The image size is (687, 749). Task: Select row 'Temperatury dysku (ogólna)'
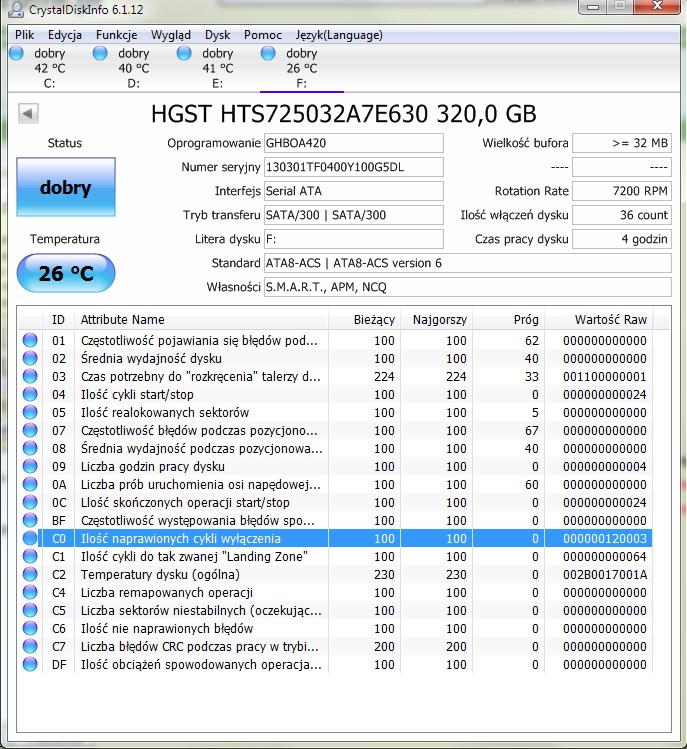click(335, 574)
